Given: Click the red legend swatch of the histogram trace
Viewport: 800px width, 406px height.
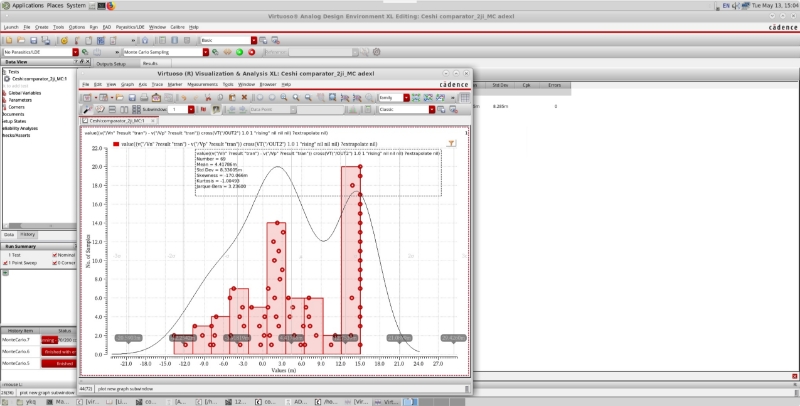Looking at the screenshot, I should click(x=116, y=144).
